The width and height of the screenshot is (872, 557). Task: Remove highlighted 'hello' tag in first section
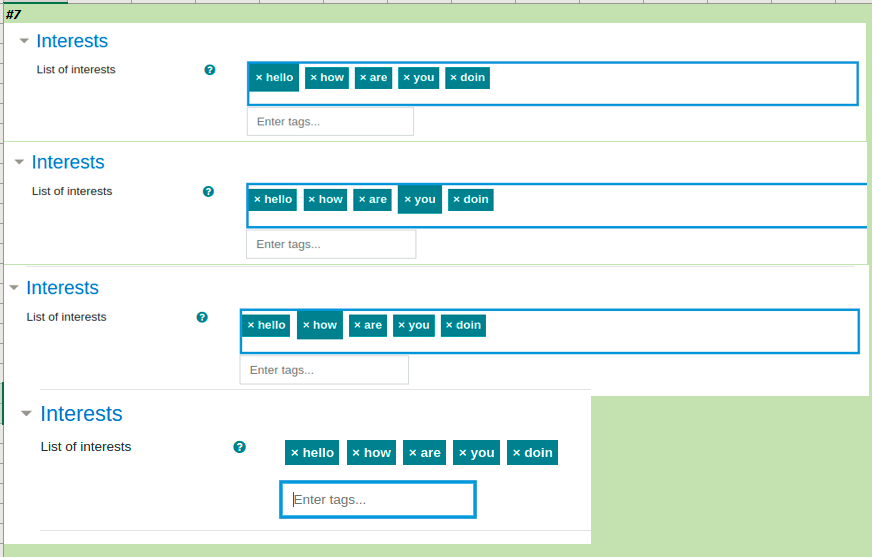pos(274,77)
